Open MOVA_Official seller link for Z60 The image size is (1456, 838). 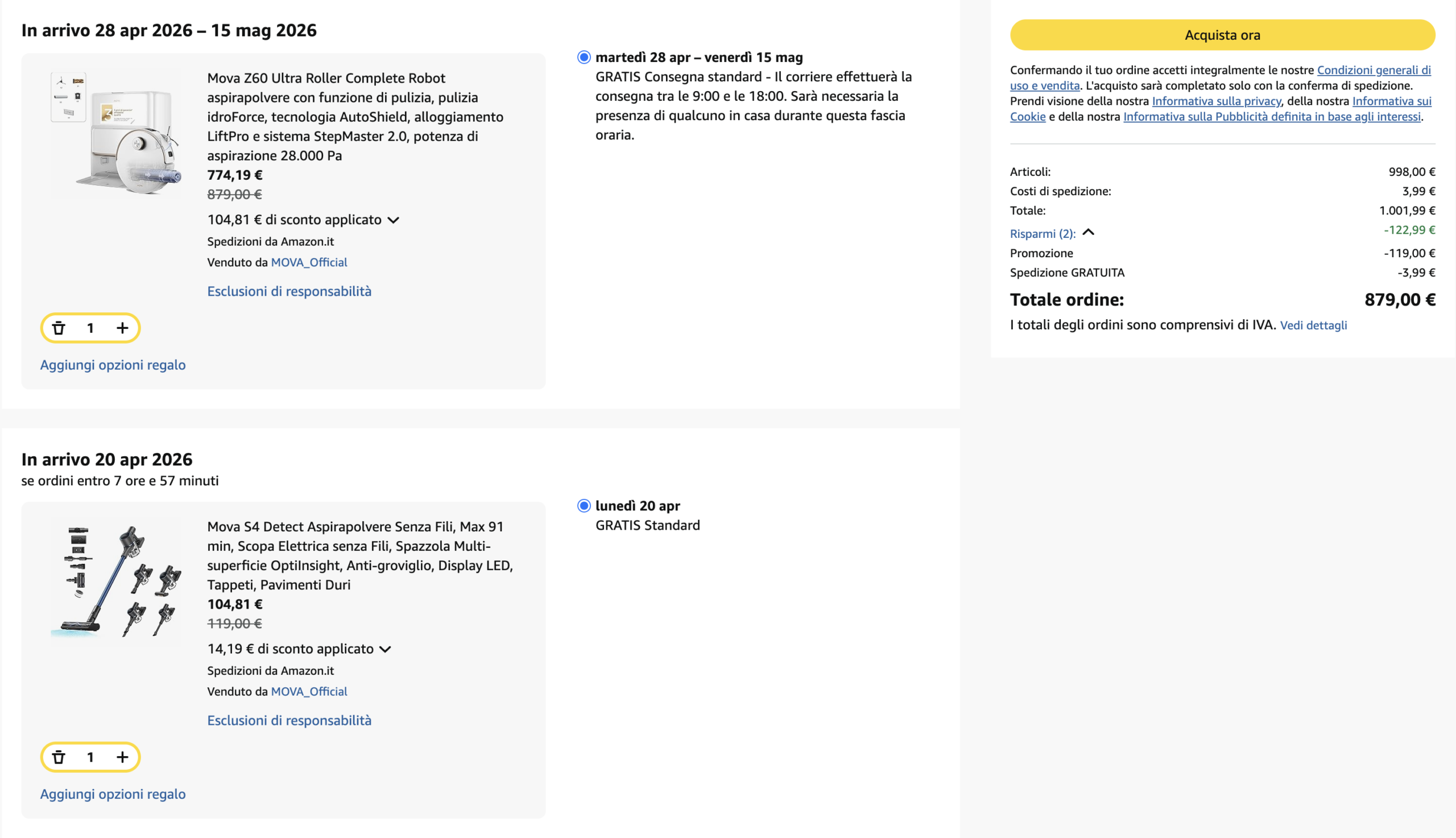point(308,262)
